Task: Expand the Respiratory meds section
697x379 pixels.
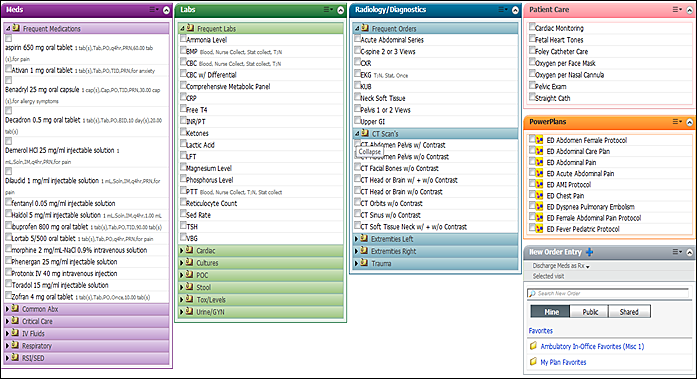Action: point(8,346)
